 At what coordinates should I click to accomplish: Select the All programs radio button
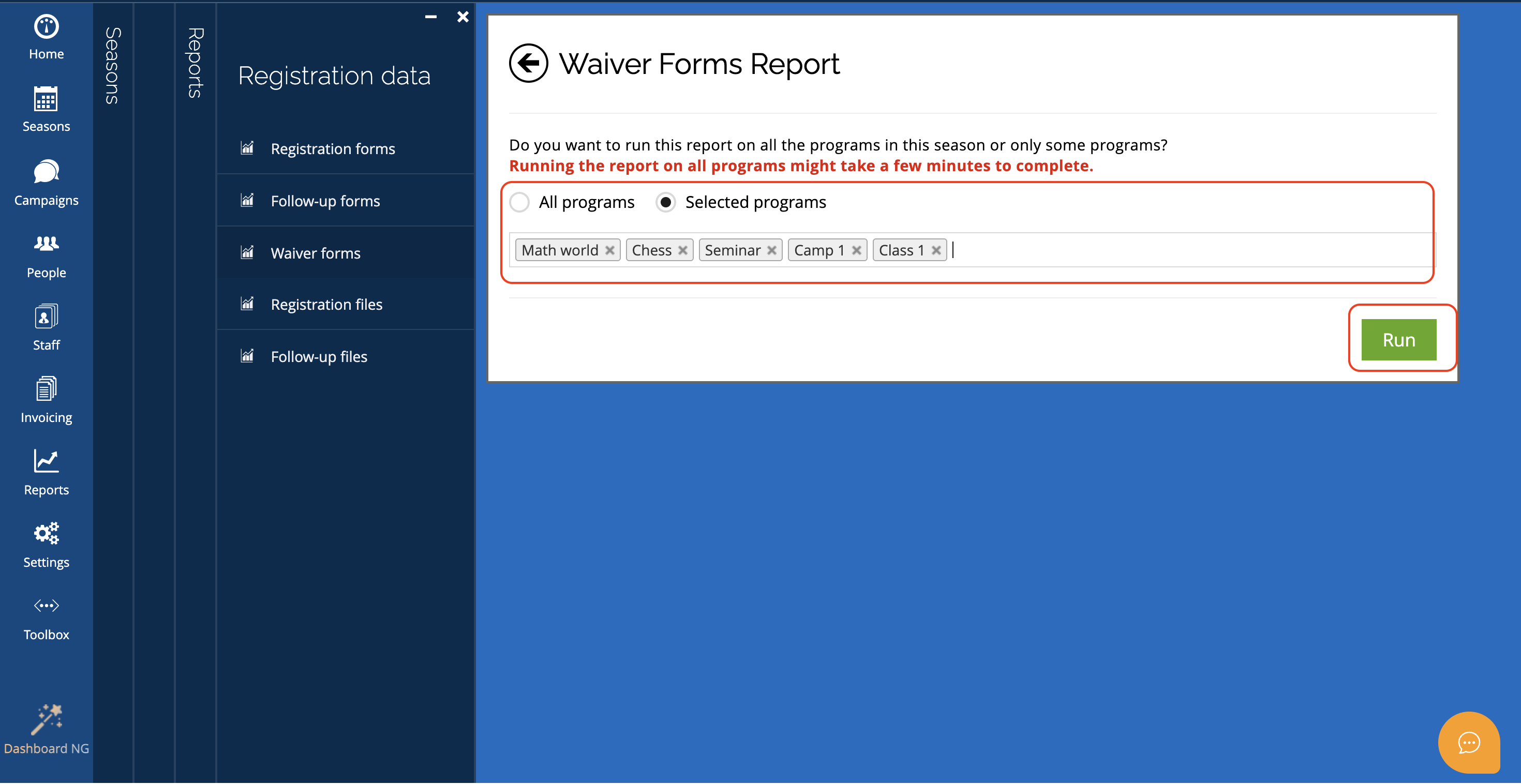click(519, 203)
